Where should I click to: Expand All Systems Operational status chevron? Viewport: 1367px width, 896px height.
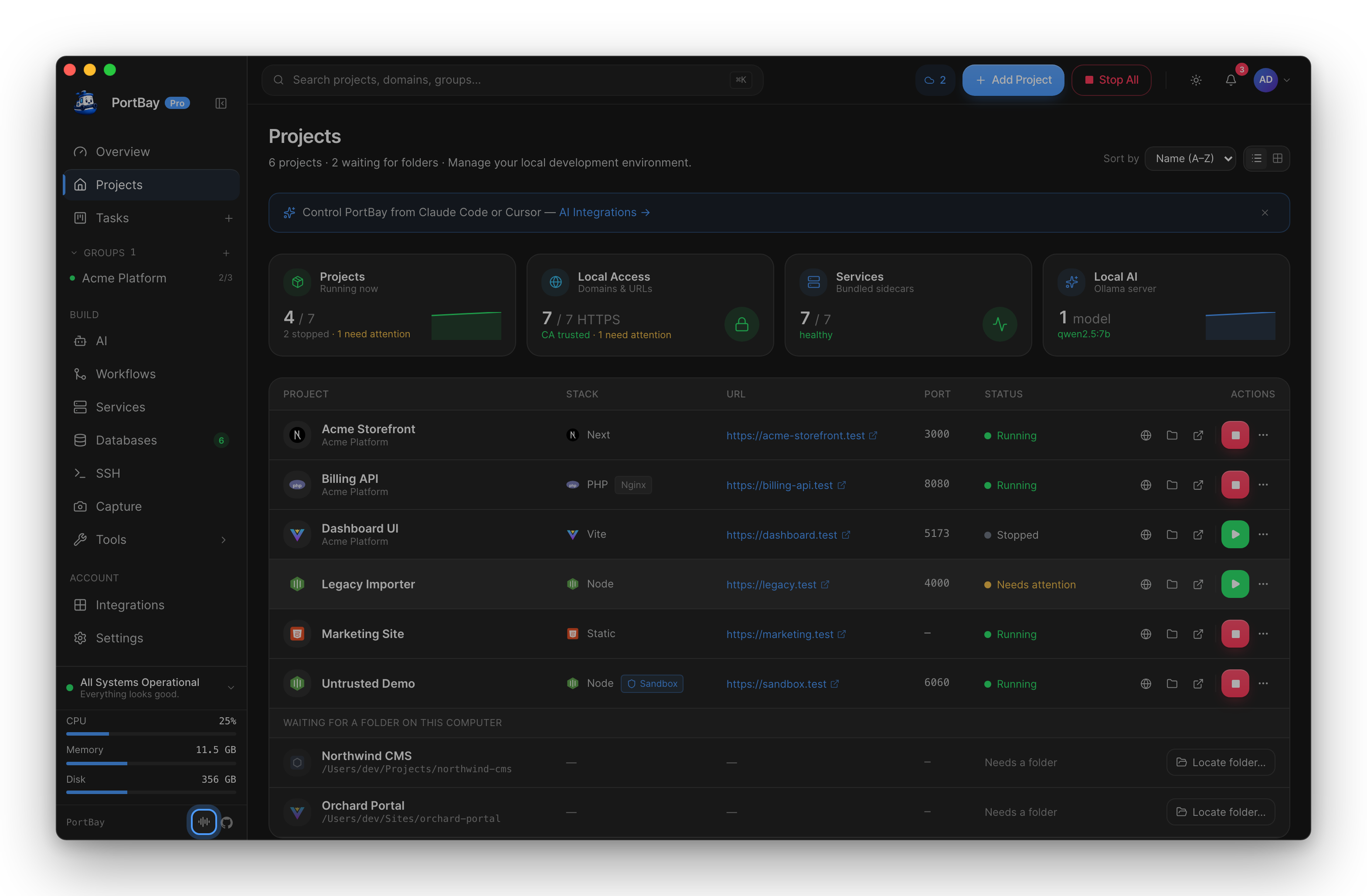(x=231, y=688)
